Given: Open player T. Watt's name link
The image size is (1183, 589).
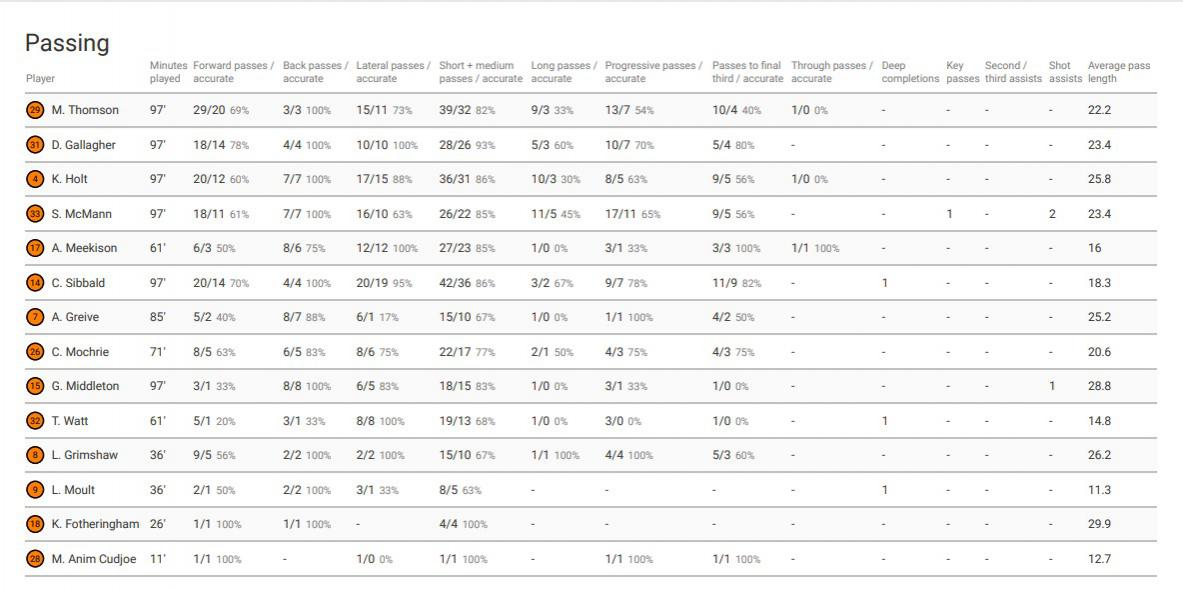Looking at the screenshot, I should [69, 421].
